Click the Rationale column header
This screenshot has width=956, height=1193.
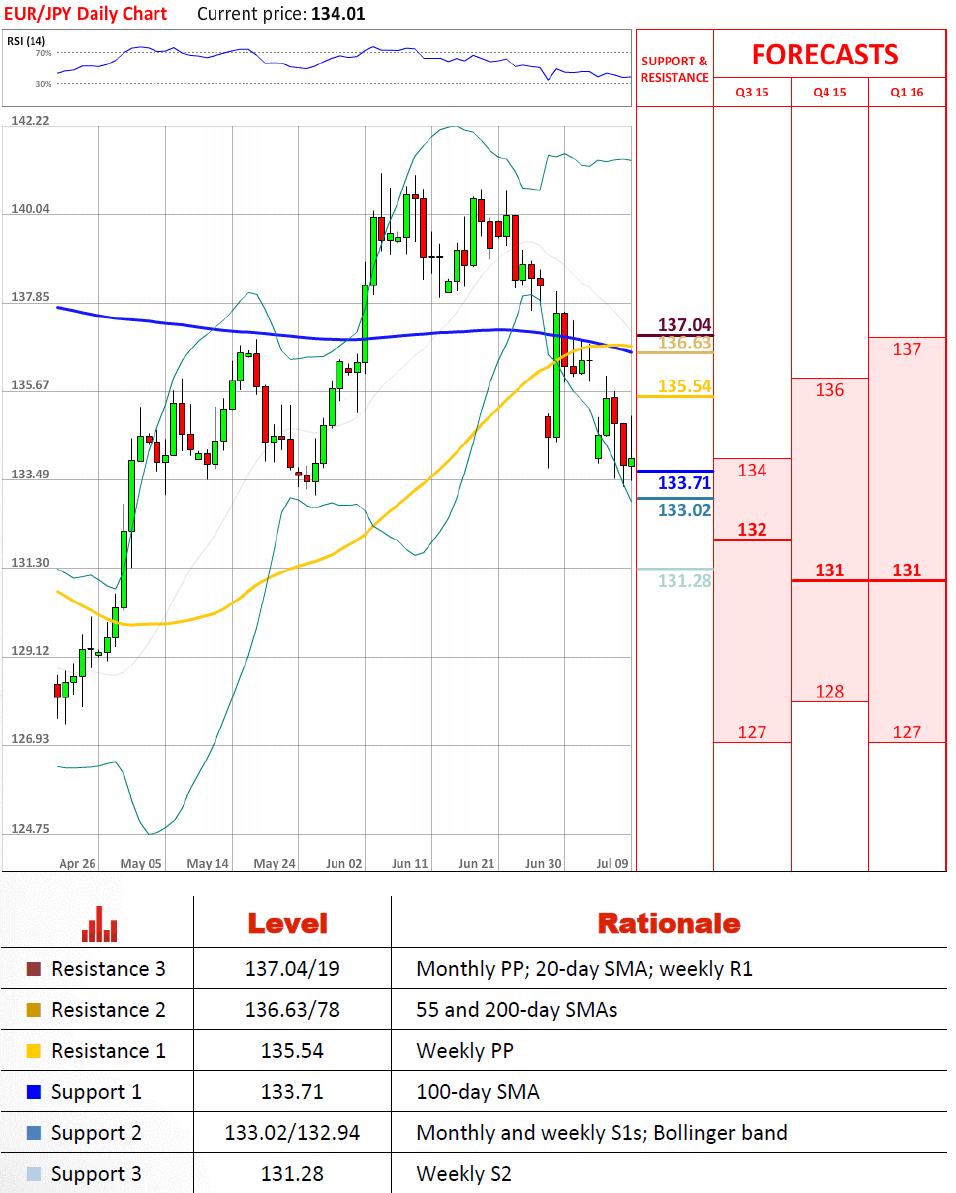[669, 924]
